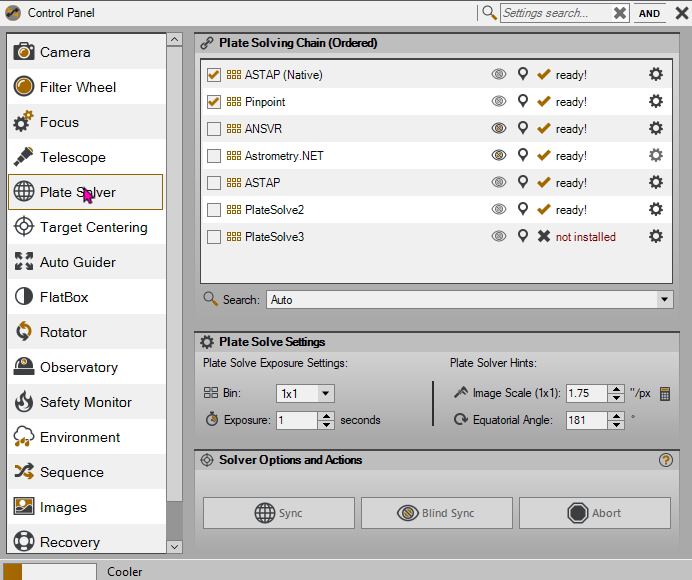Clear the settings search box
This screenshot has height=580, width=692.
coord(620,13)
